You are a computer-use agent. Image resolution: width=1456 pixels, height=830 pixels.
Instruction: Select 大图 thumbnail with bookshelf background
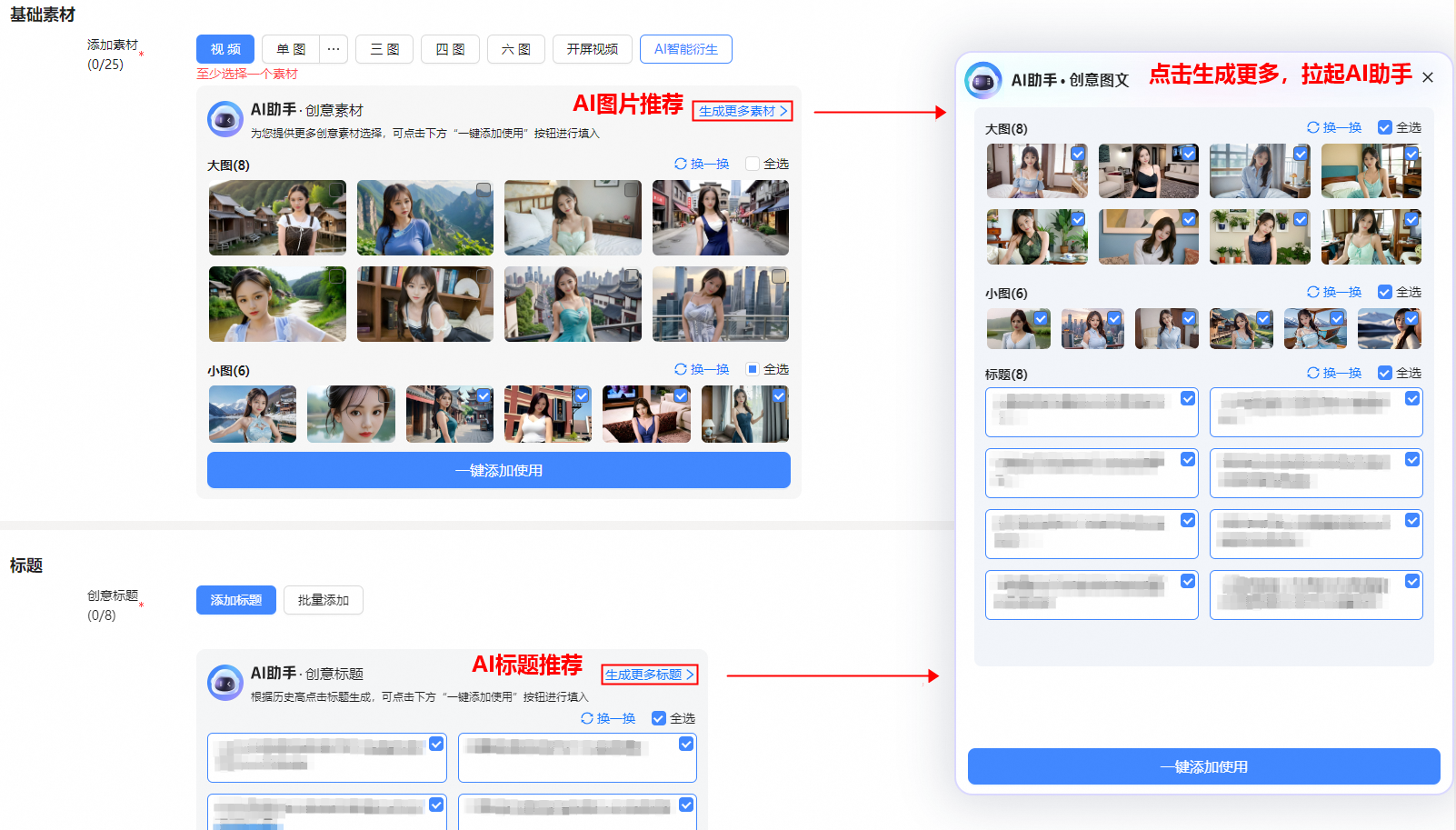[425, 304]
